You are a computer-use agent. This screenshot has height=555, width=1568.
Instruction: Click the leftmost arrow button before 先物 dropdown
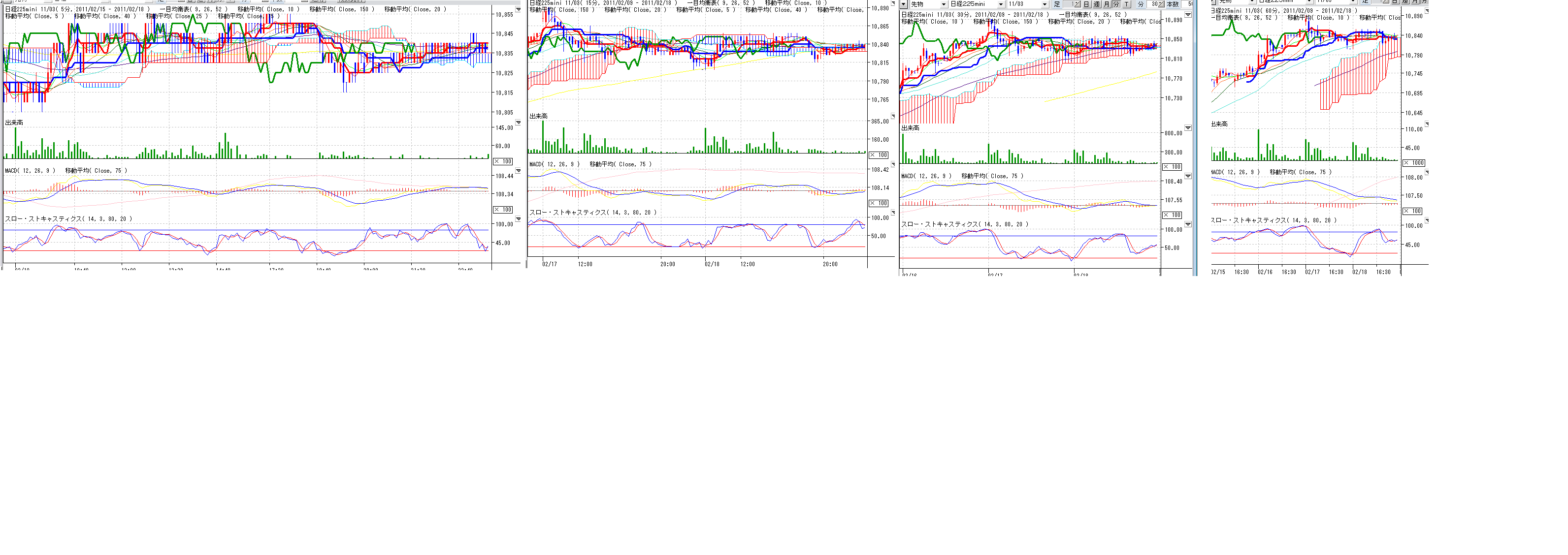click(x=903, y=4)
